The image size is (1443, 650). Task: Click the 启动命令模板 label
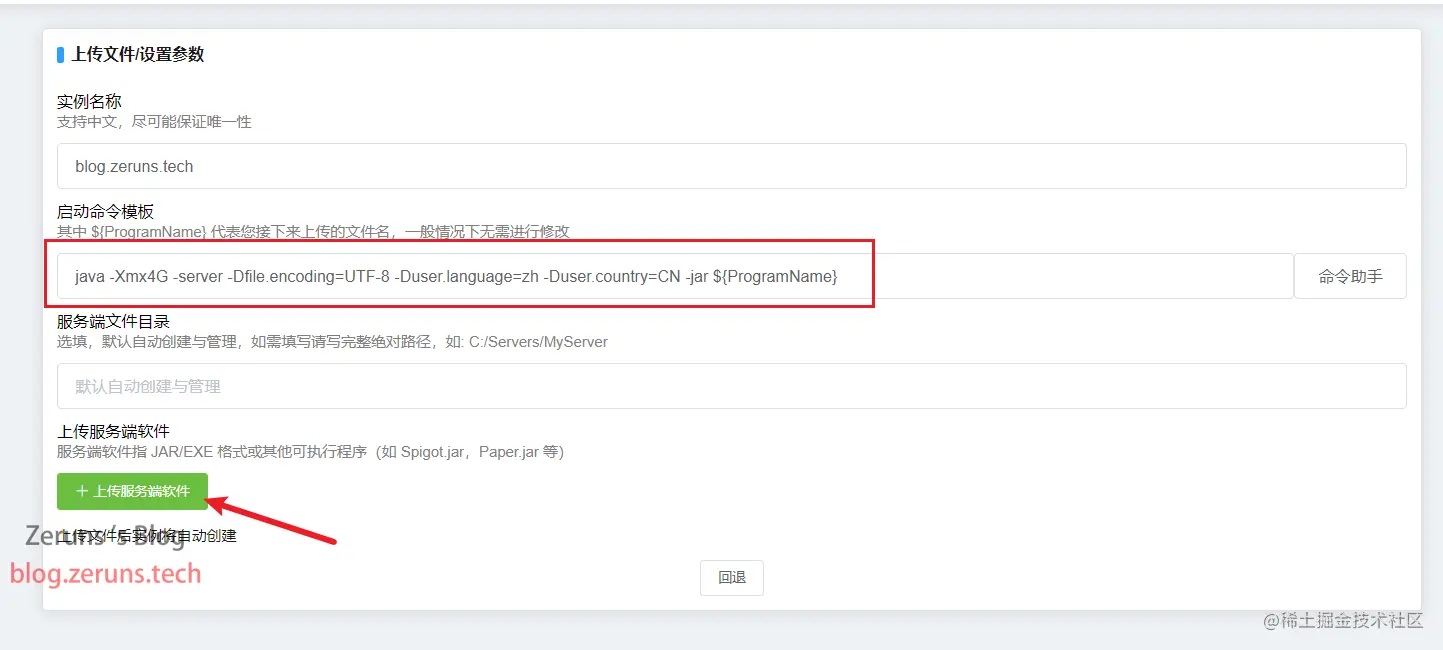coord(105,212)
